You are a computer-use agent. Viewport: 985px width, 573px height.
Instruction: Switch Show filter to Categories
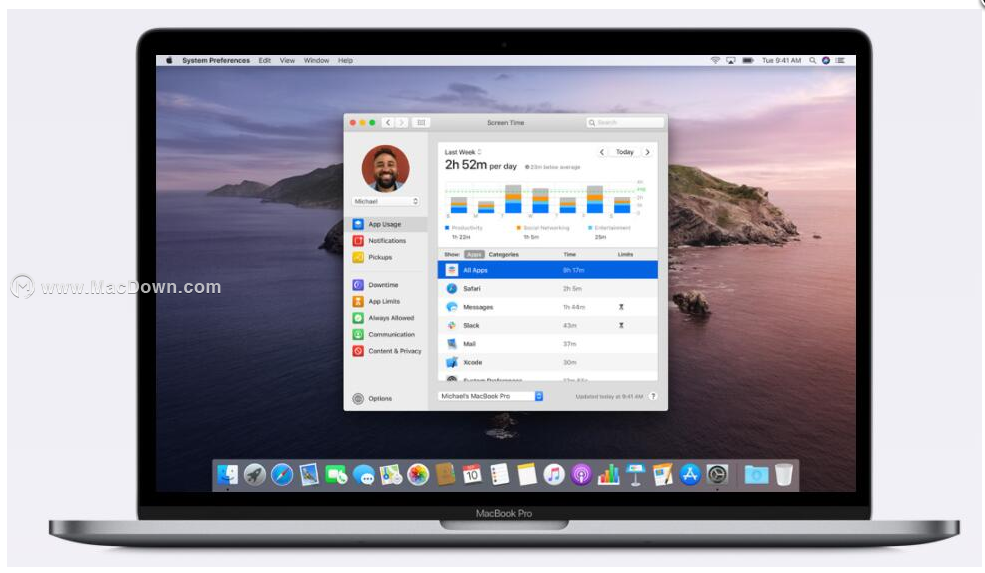coord(504,254)
